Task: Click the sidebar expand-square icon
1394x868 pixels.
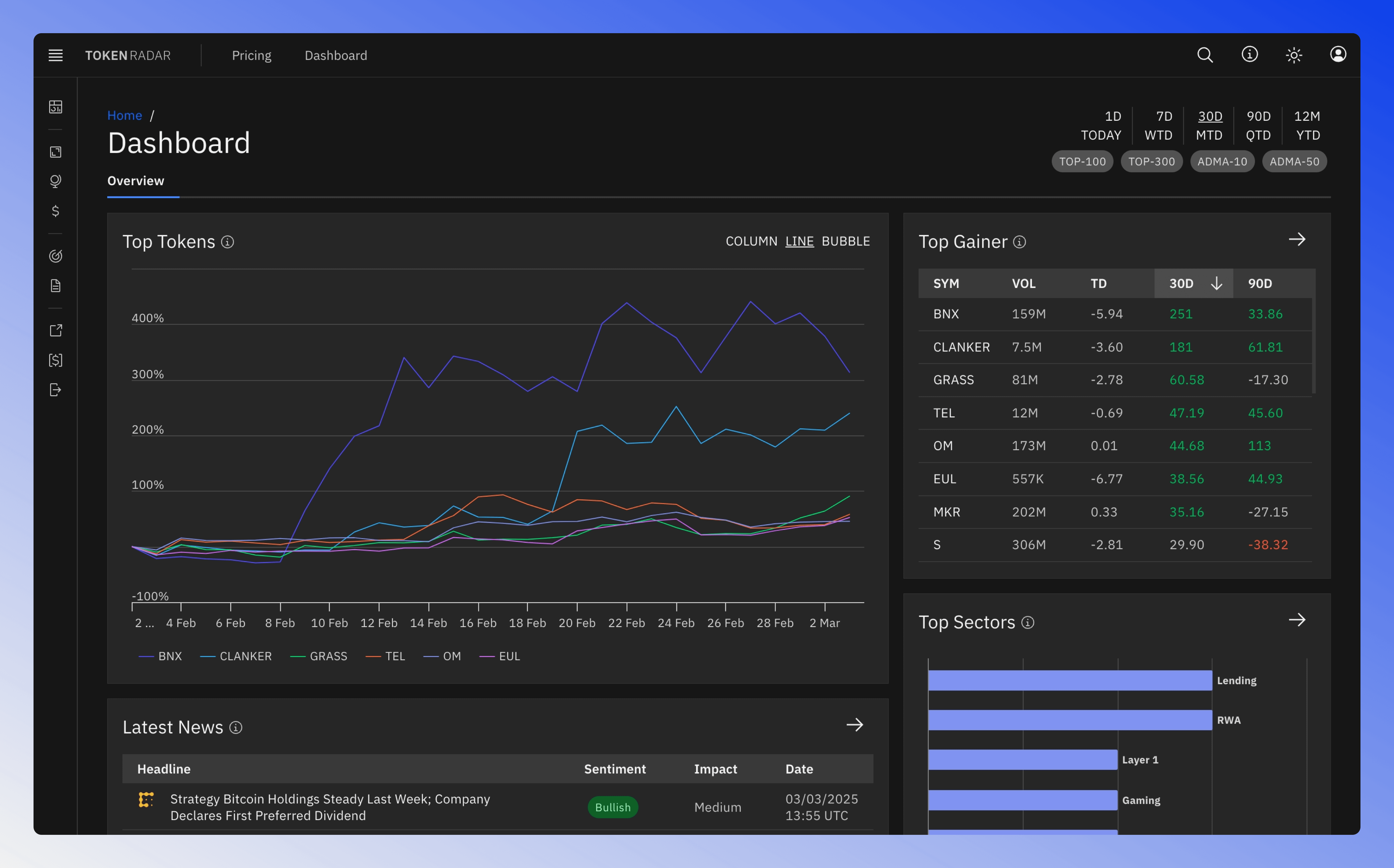Action: pyautogui.click(x=56, y=152)
